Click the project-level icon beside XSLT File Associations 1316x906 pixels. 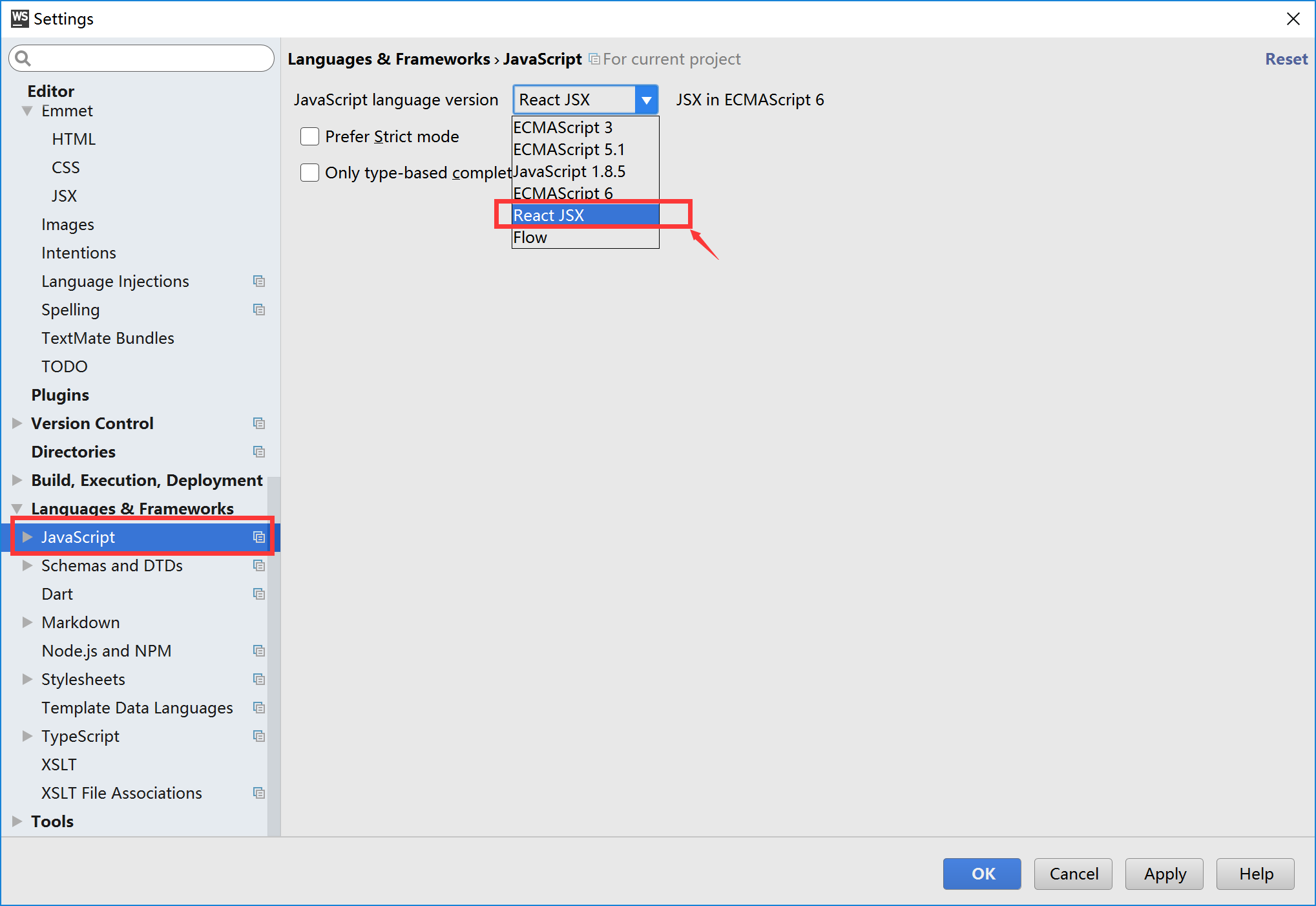click(x=259, y=793)
